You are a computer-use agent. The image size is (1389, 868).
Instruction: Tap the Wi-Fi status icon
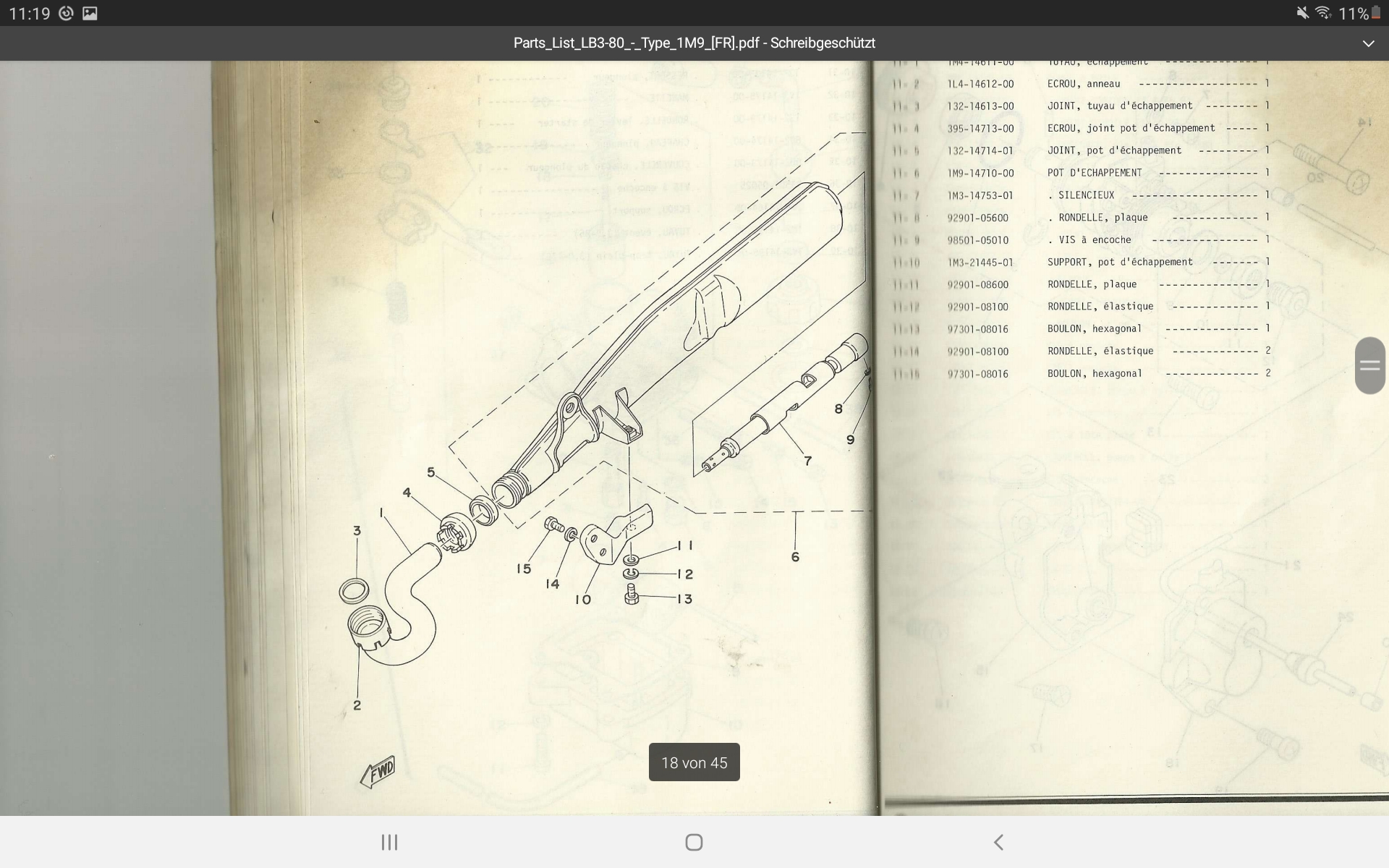1323,13
